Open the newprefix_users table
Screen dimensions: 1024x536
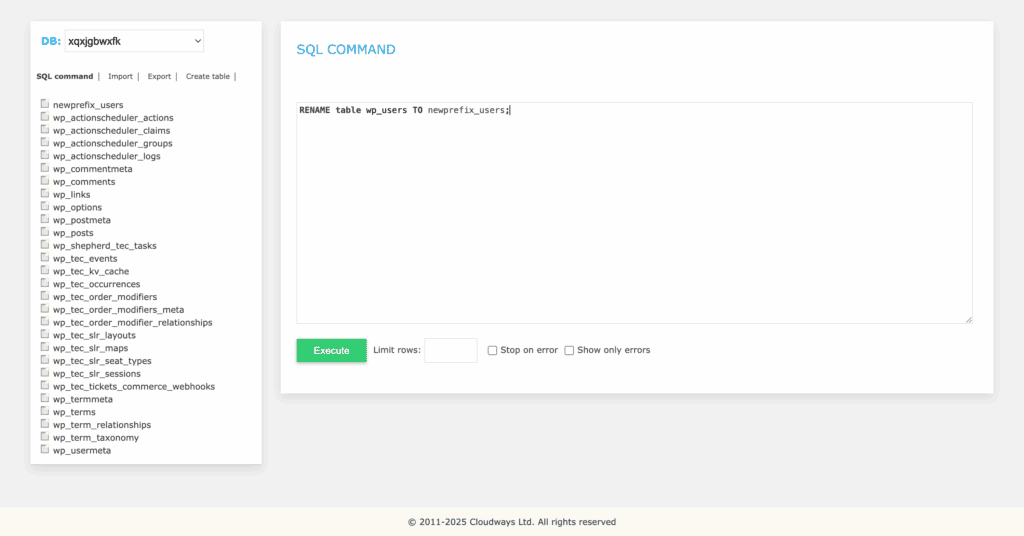[x=88, y=104]
